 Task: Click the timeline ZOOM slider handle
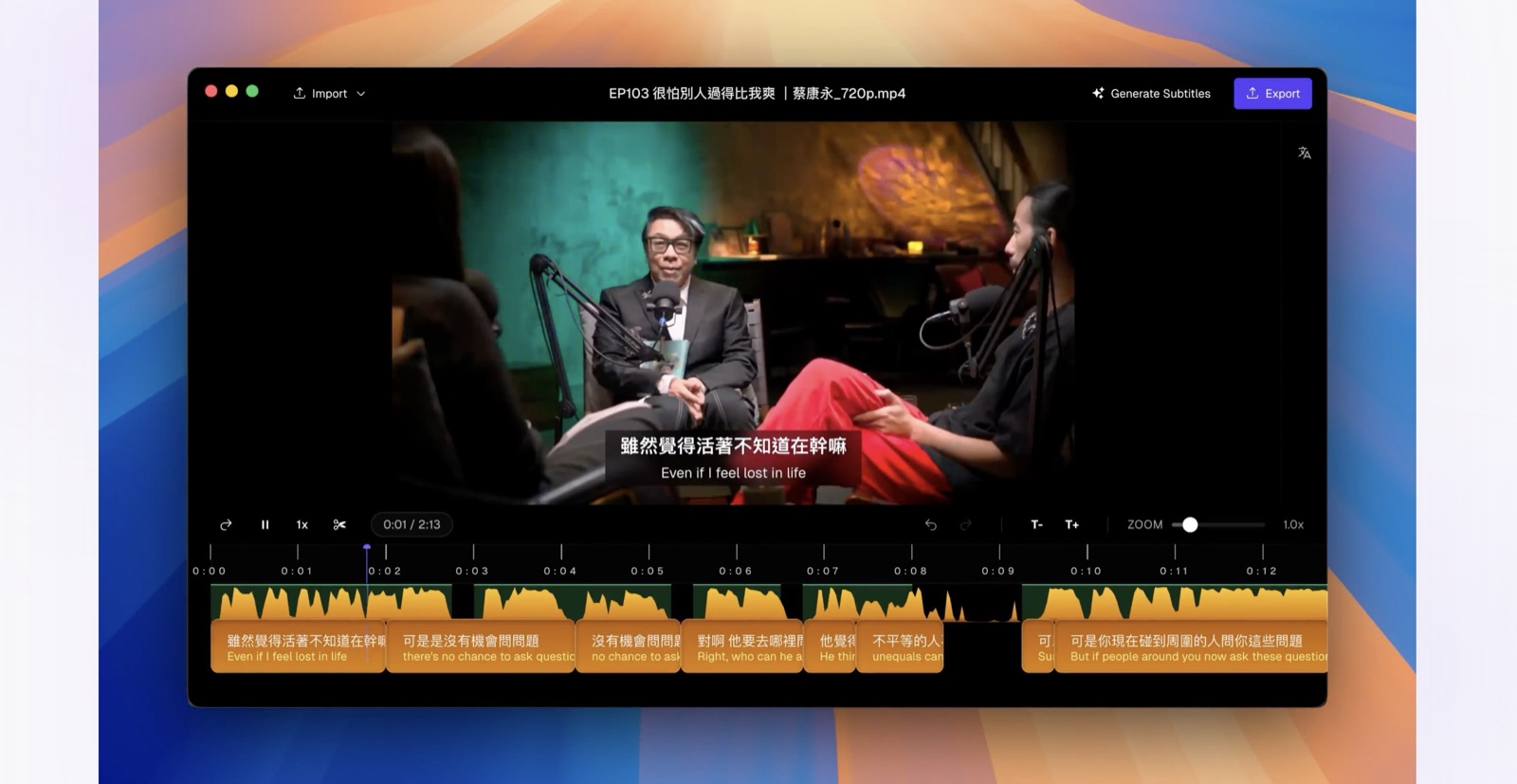1190,524
